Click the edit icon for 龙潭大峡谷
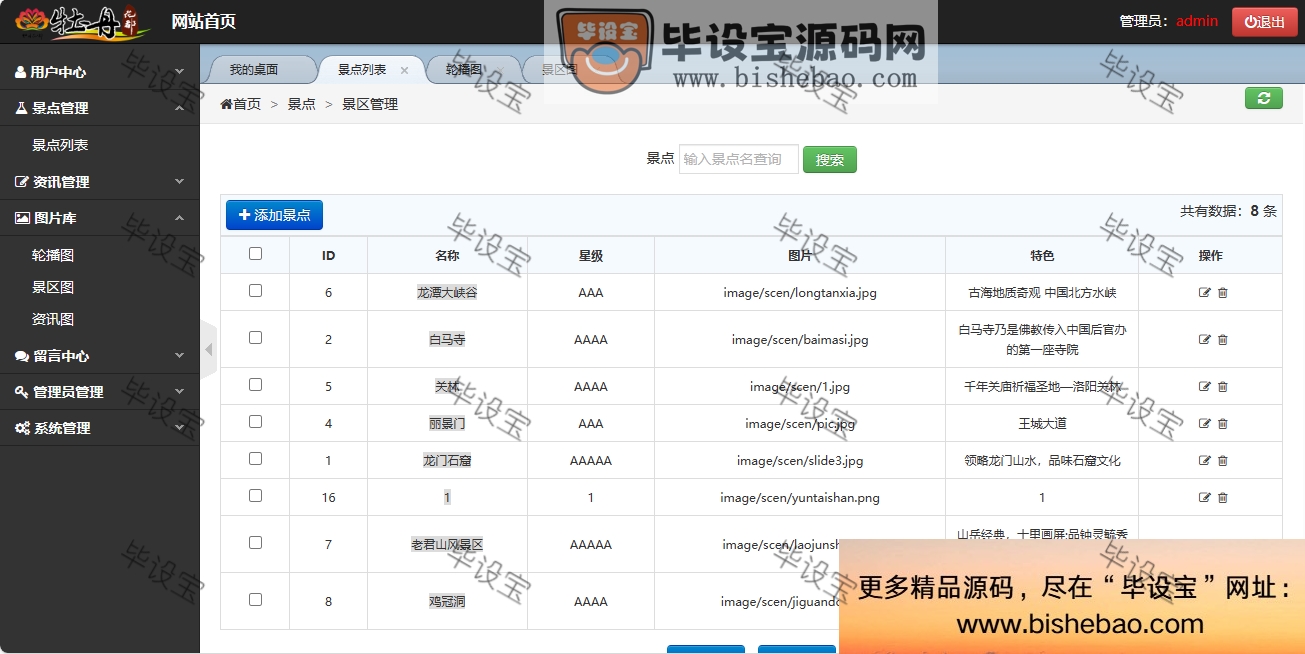The image size is (1305, 654). coord(1204,293)
